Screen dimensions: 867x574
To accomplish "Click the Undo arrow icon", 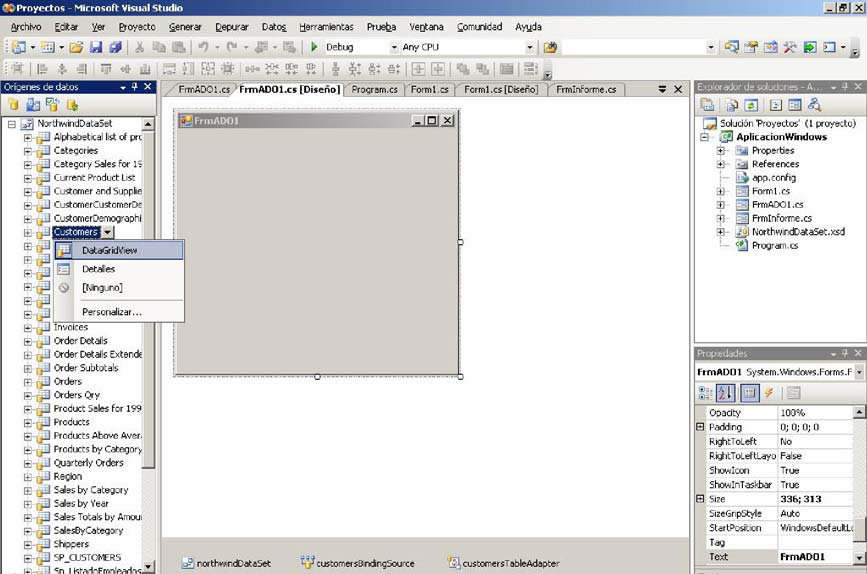I will (203, 48).
